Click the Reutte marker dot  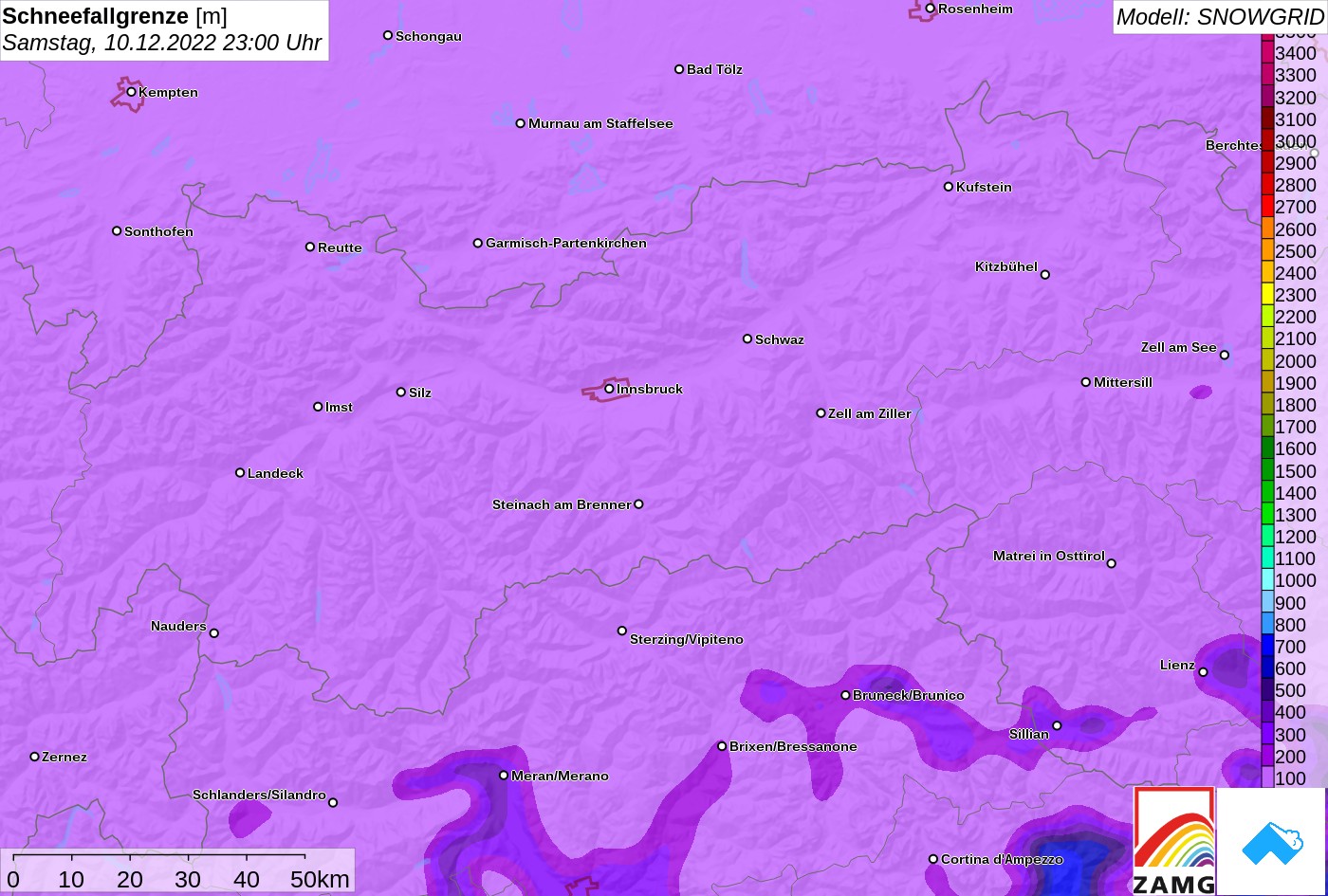(x=309, y=247)
